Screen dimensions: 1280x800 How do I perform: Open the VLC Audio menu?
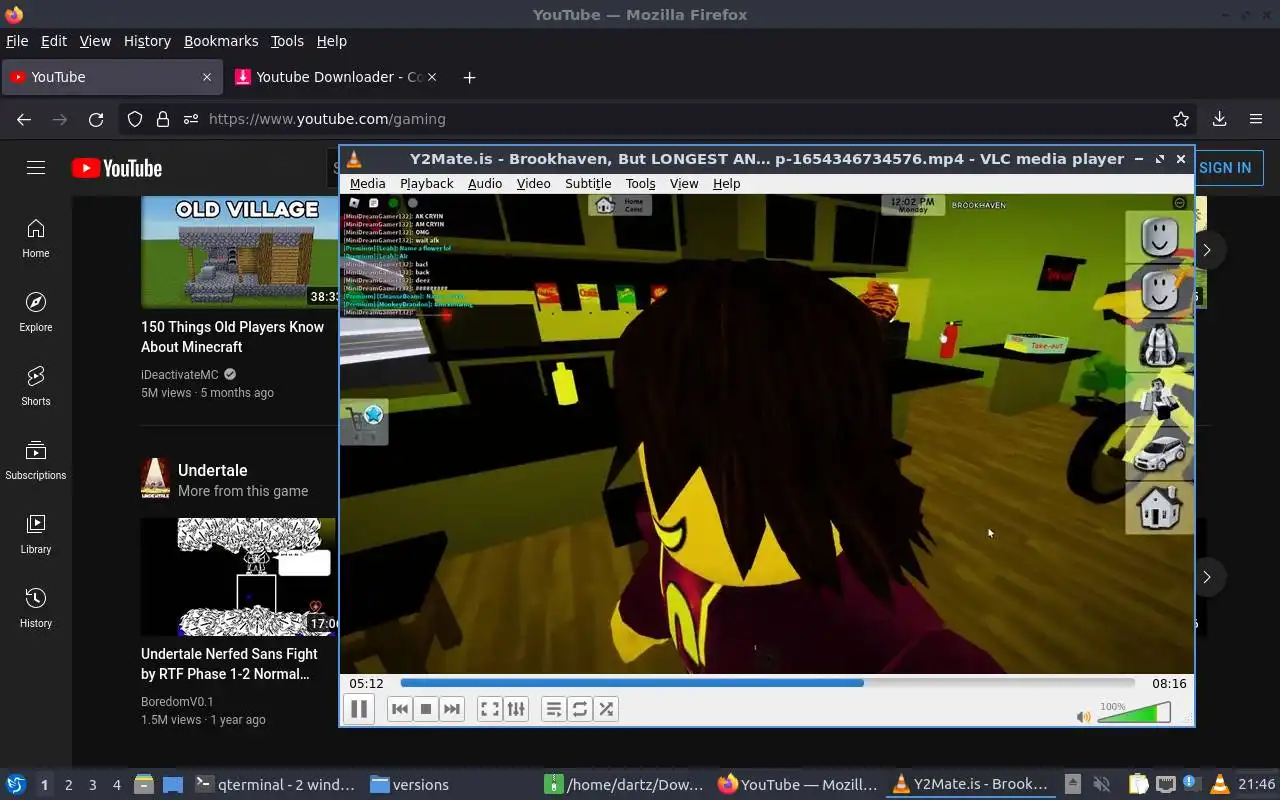point(485,184)
